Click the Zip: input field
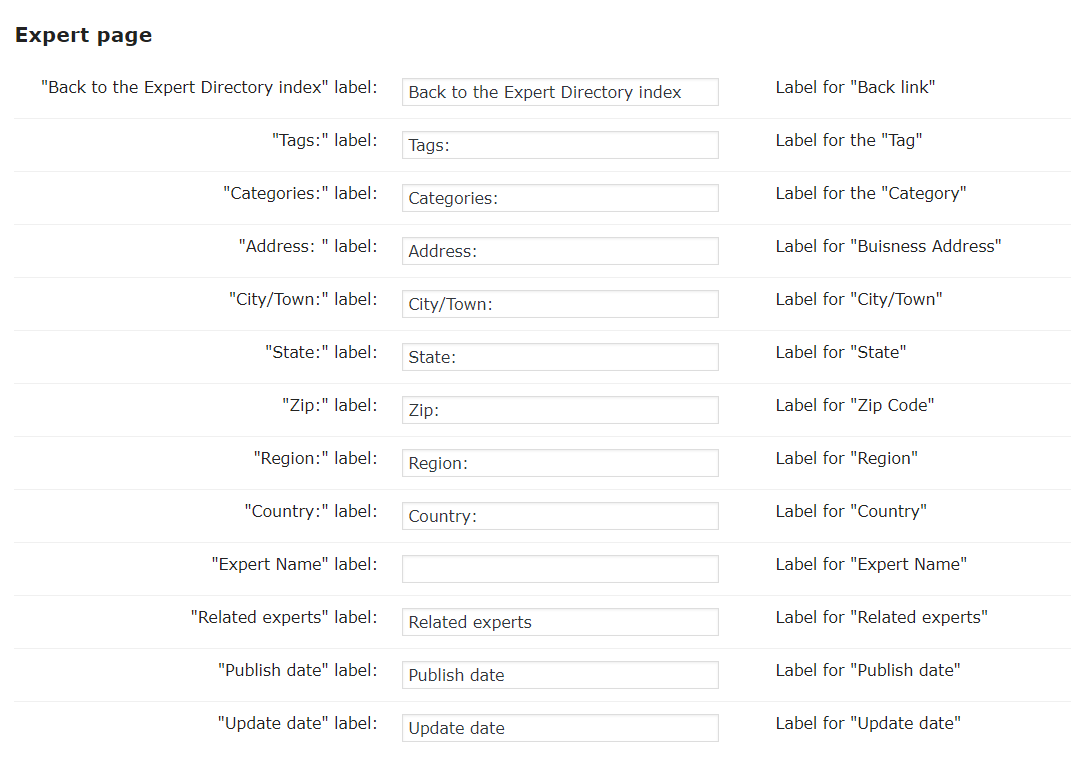This screenshot has width=1071, height=773. [560, 410]
